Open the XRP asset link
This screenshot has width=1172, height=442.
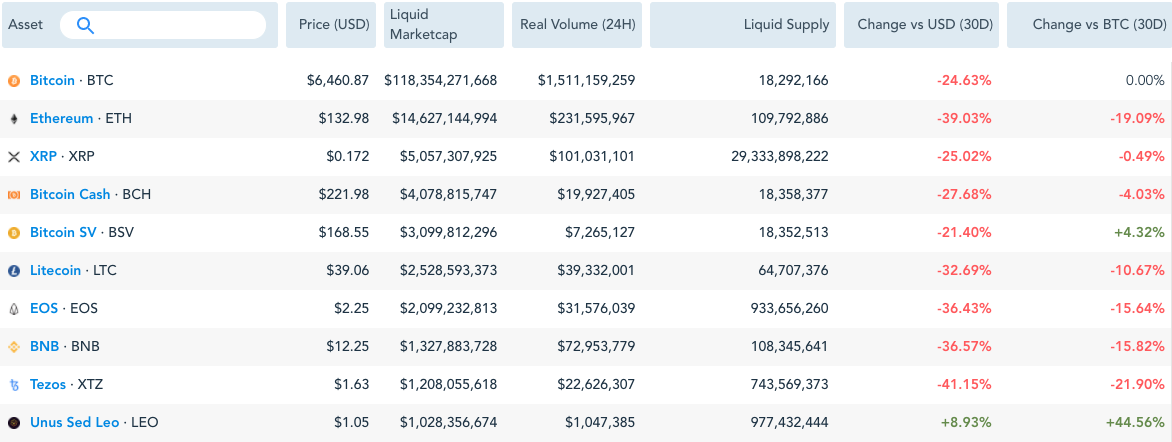click(43, 156)
